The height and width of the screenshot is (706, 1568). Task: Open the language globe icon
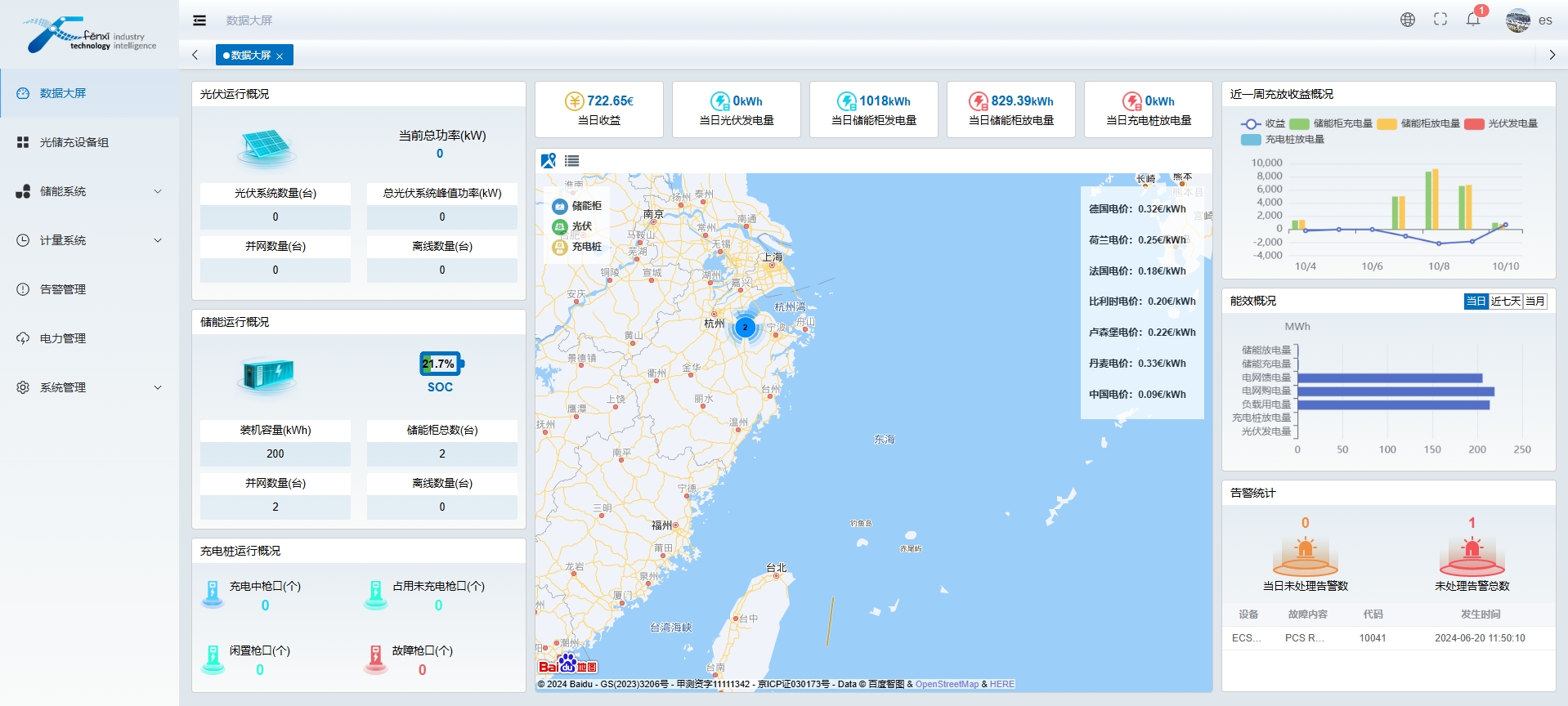click(x=1407, y=20)
